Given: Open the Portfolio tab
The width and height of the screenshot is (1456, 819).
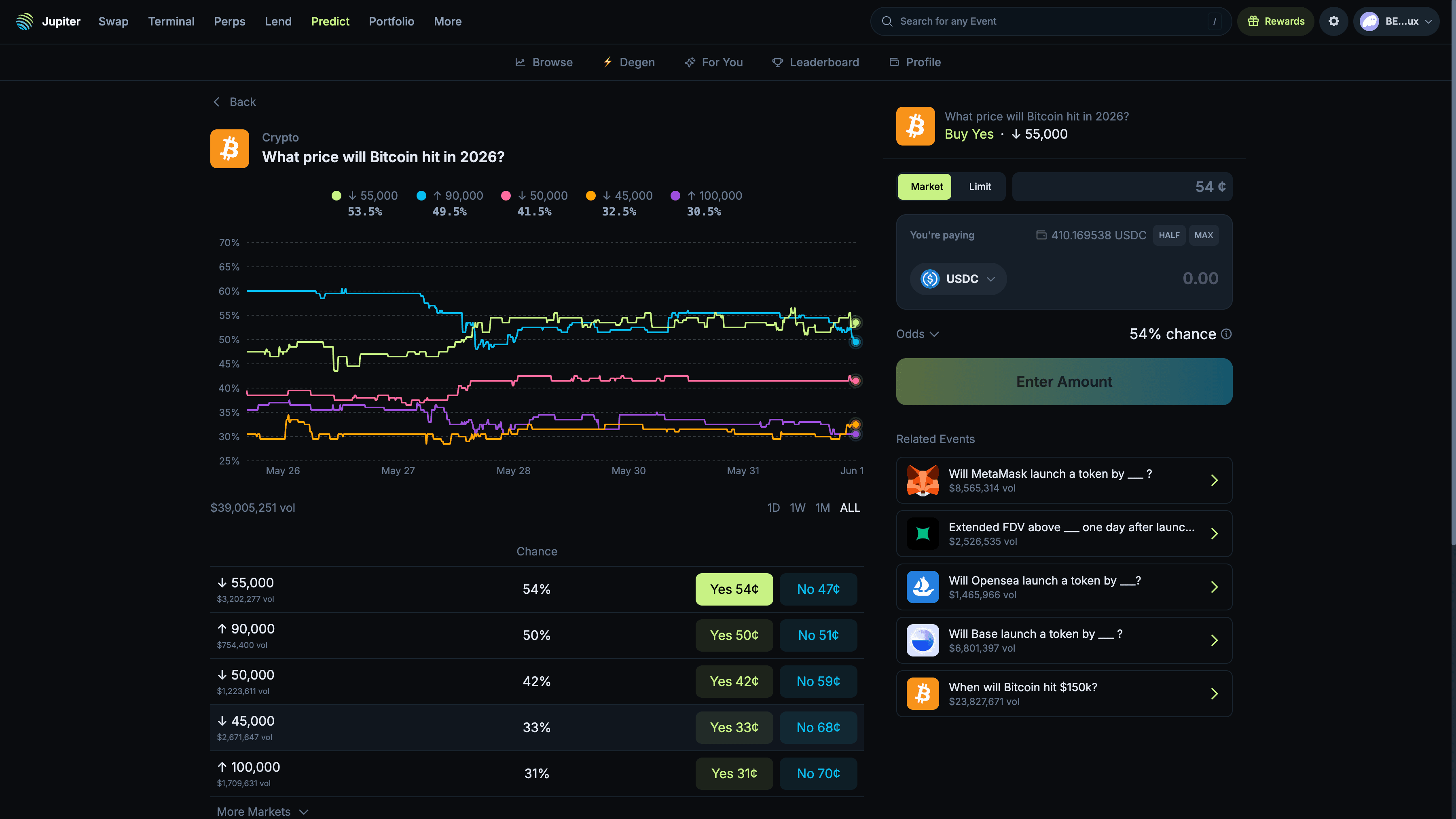Looking at the screenshot, I should click(x=391, y=21).
